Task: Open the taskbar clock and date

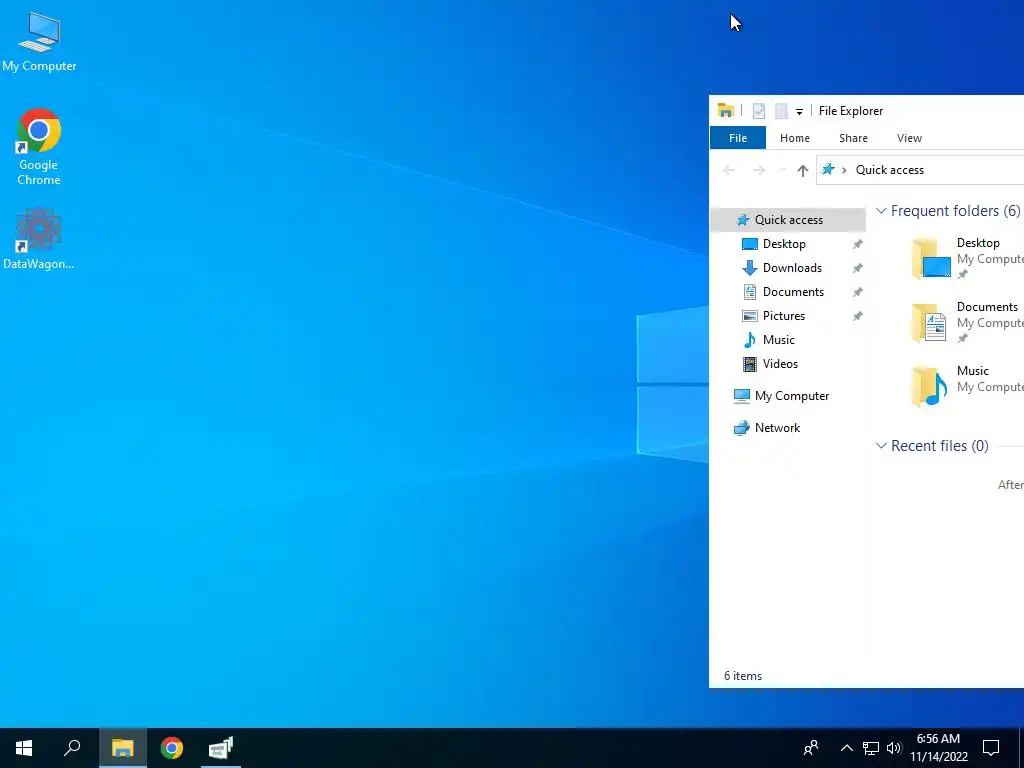Action: [938, 748]
